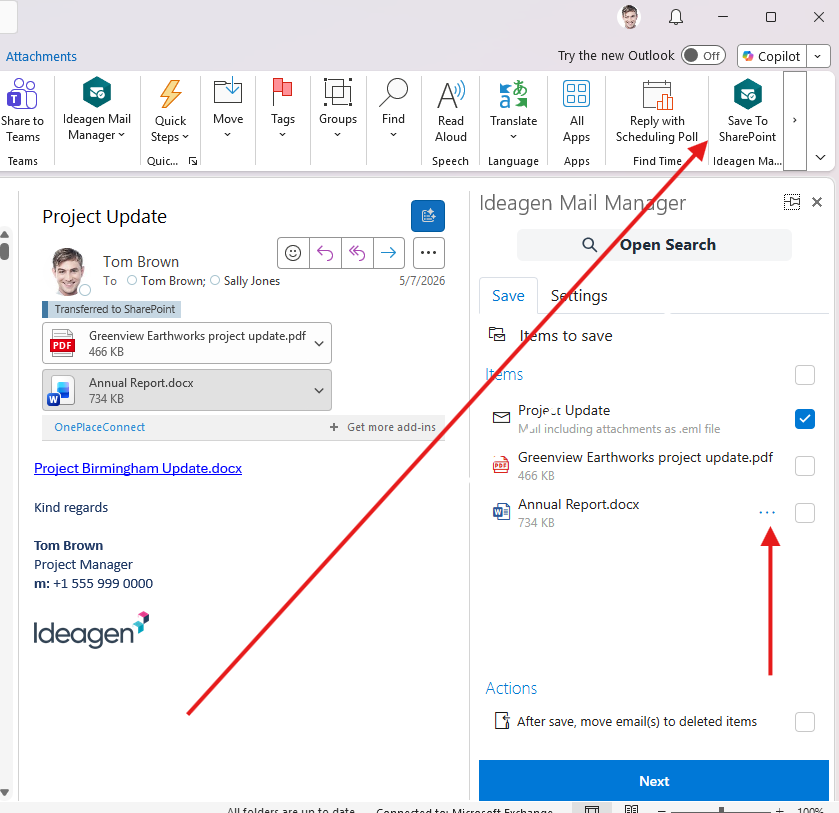This screenshot has height=813, width=839.
Task: Open the Attachments ribbon tab
Action: pyautogui.click(x=41, y=56)
